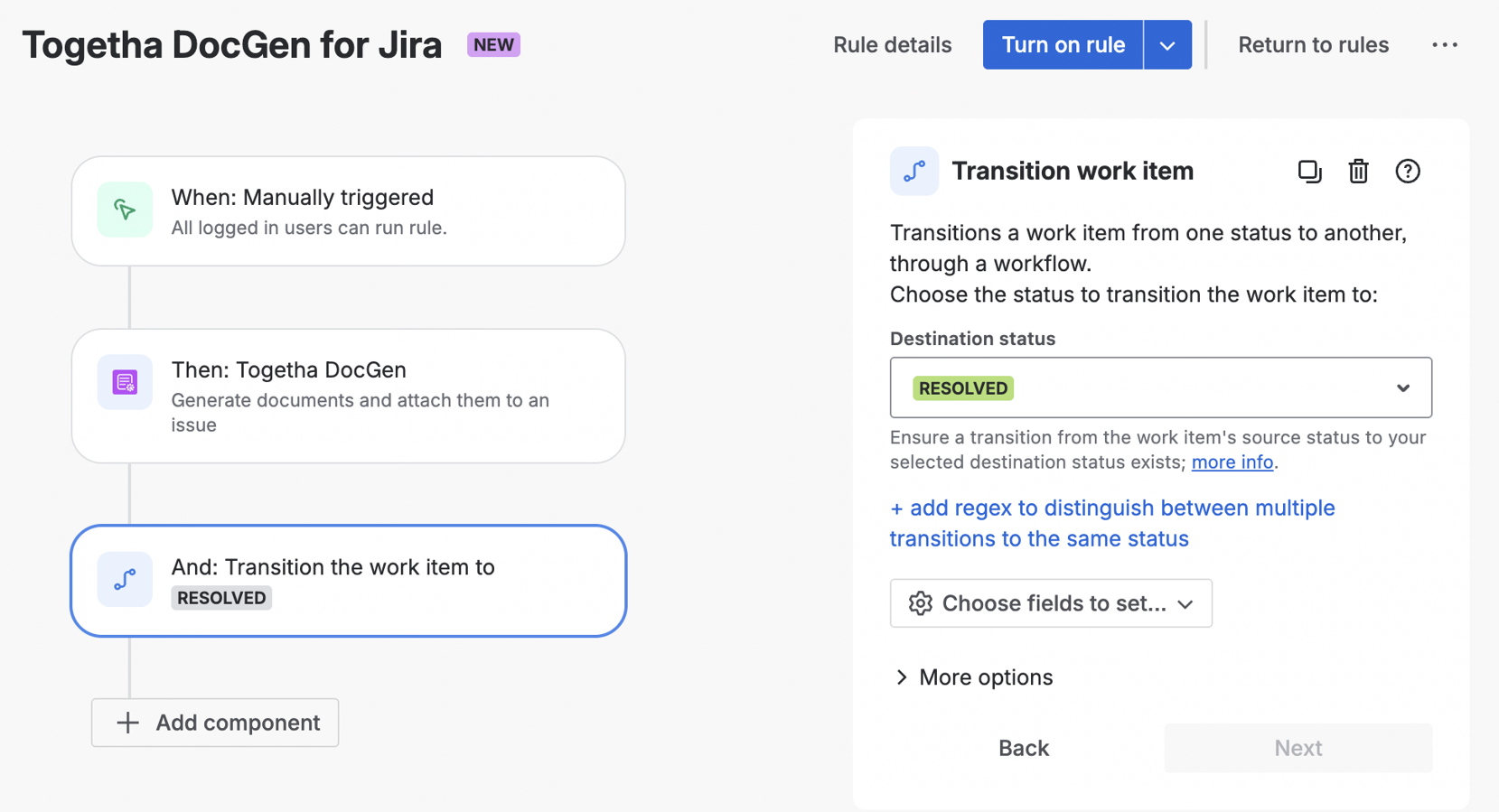Click add regex to distinguish transitions link
The image size is (1499, 812).
pyautogui.click(x=1112, y=523)
